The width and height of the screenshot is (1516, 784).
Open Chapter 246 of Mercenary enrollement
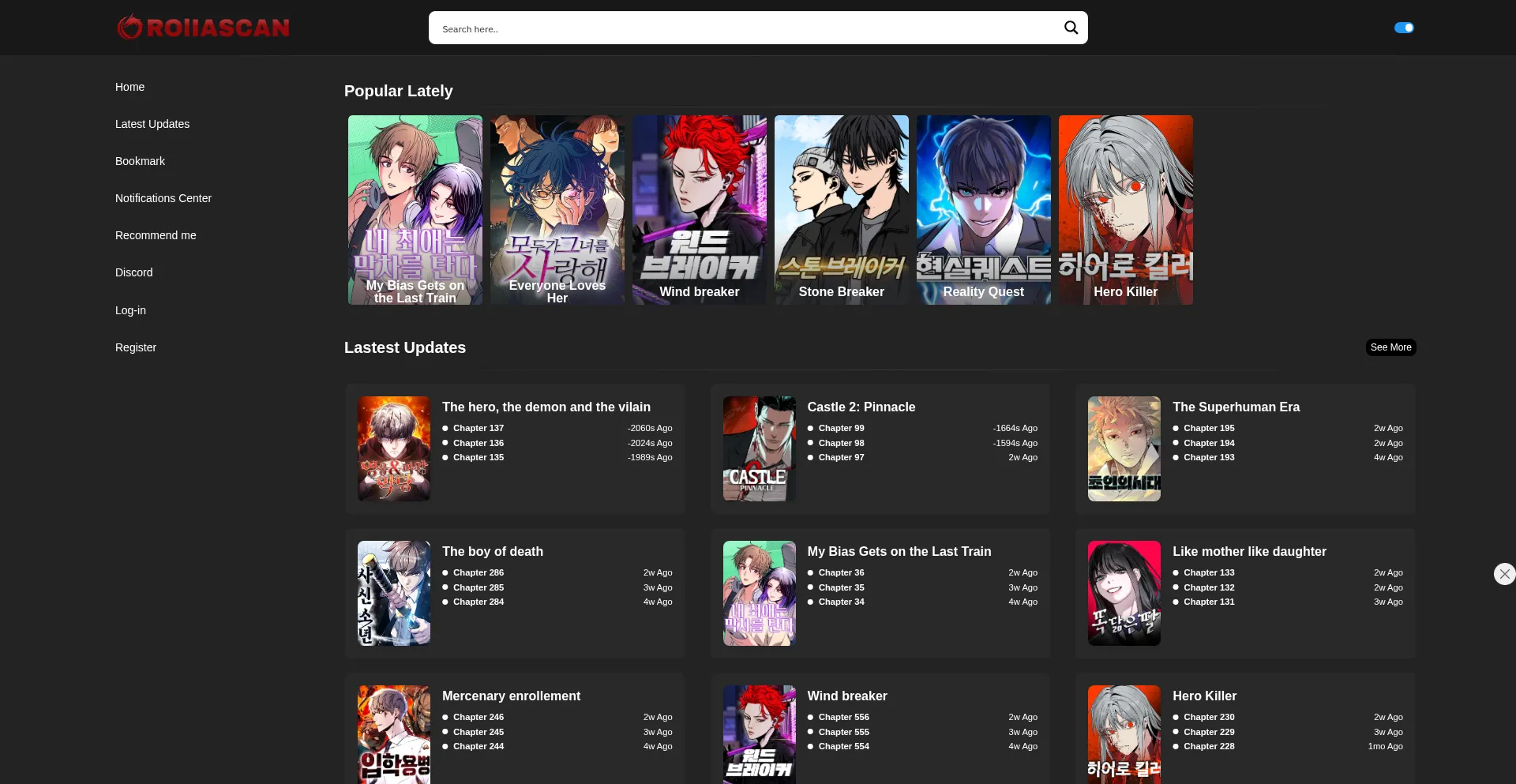(478, 717)
